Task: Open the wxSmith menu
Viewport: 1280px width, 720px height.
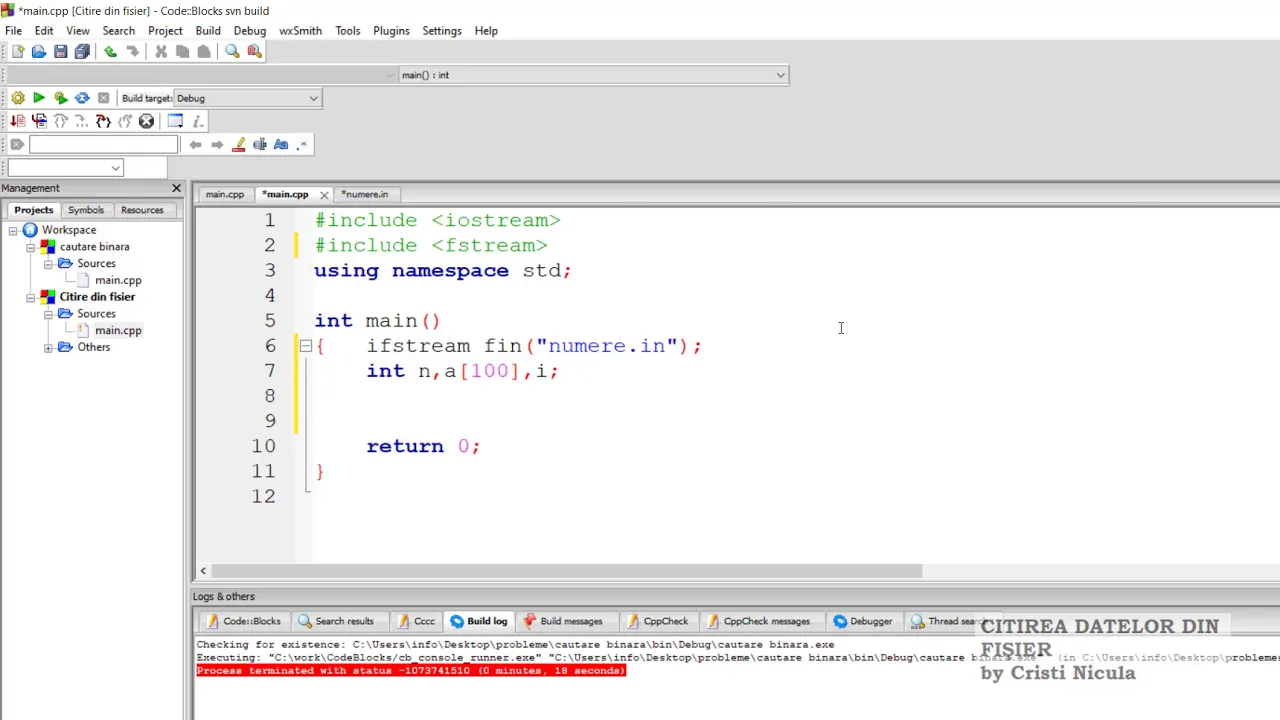Action: (300, 31)
